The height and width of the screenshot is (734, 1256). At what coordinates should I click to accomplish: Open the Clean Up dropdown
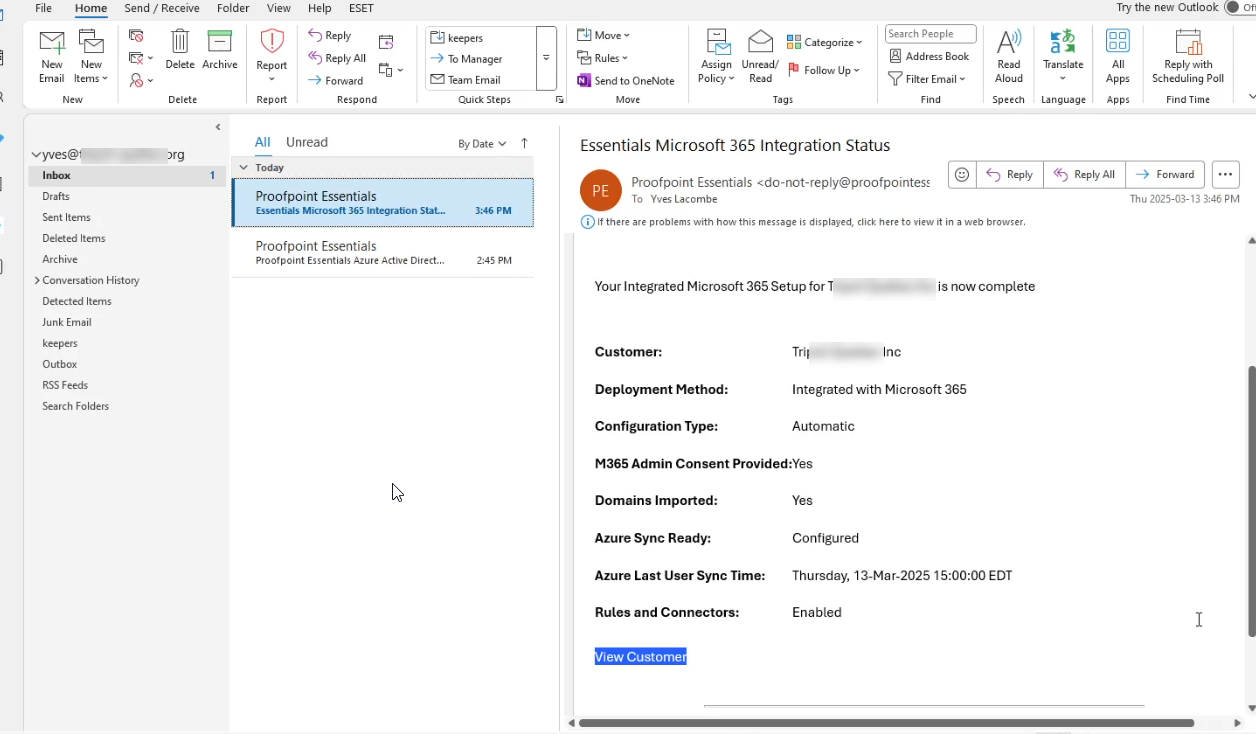point(141,58)
